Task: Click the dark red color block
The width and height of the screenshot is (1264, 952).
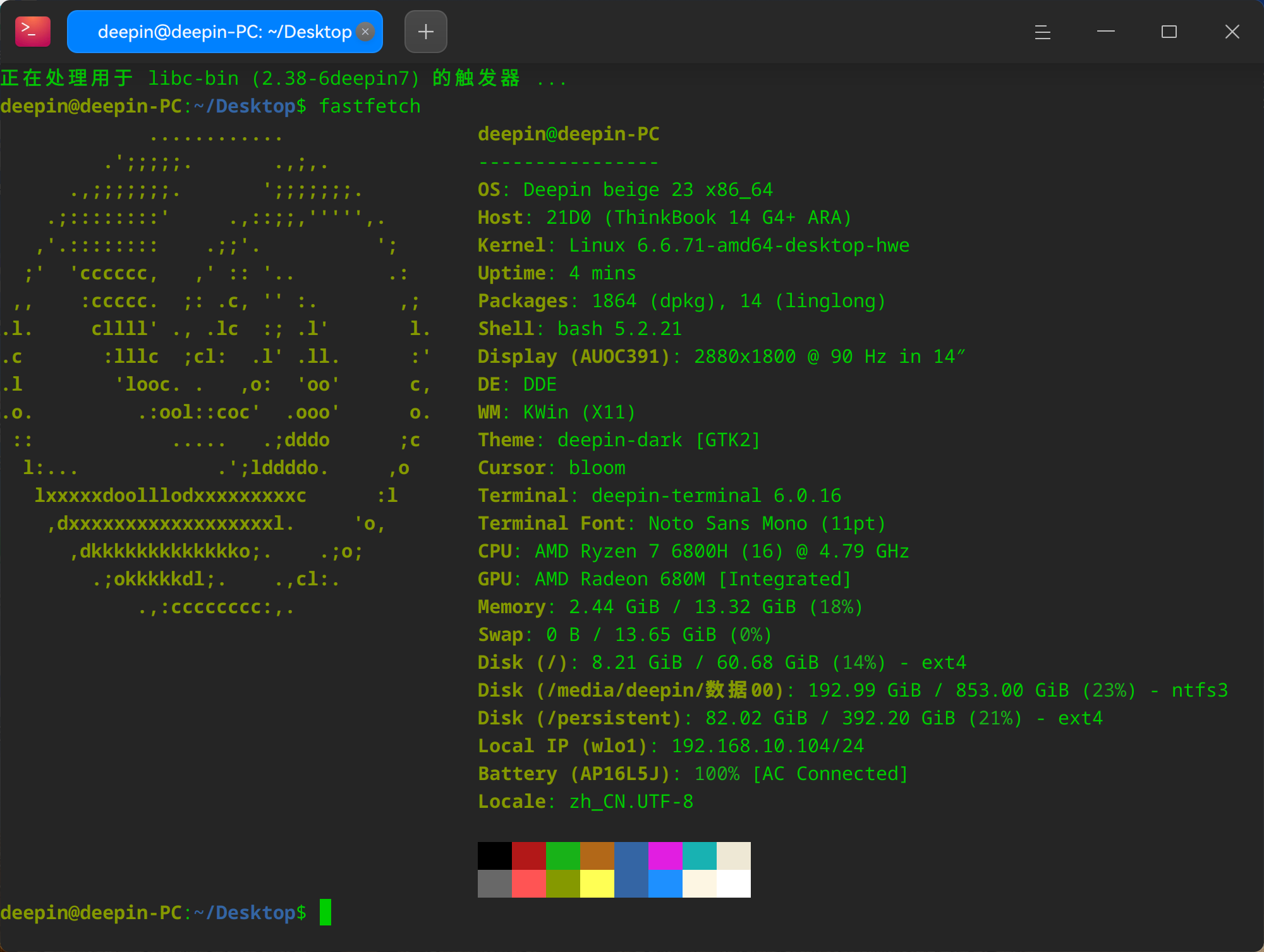Action: coord(529,856)
